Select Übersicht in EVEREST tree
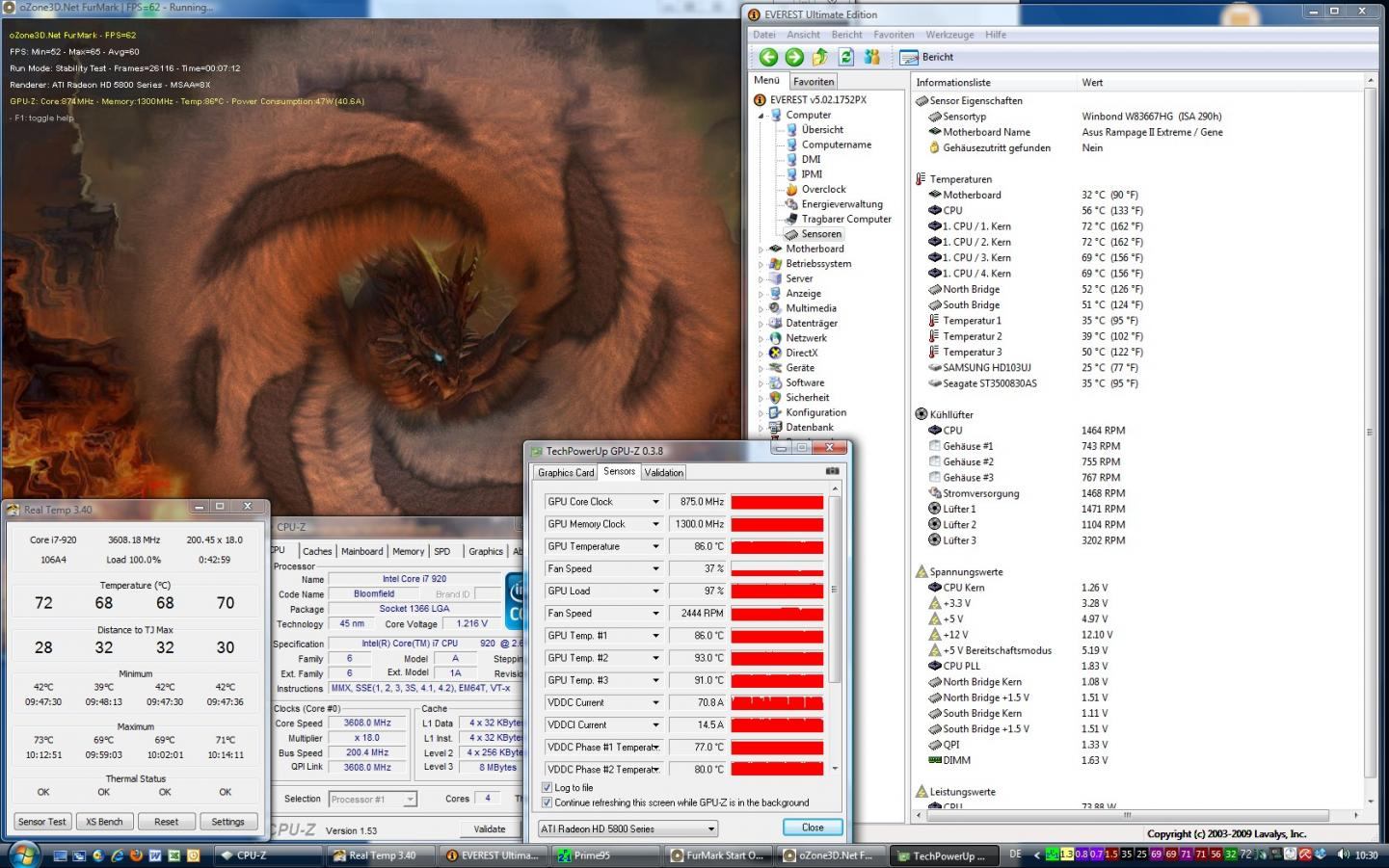 point(822,129)
